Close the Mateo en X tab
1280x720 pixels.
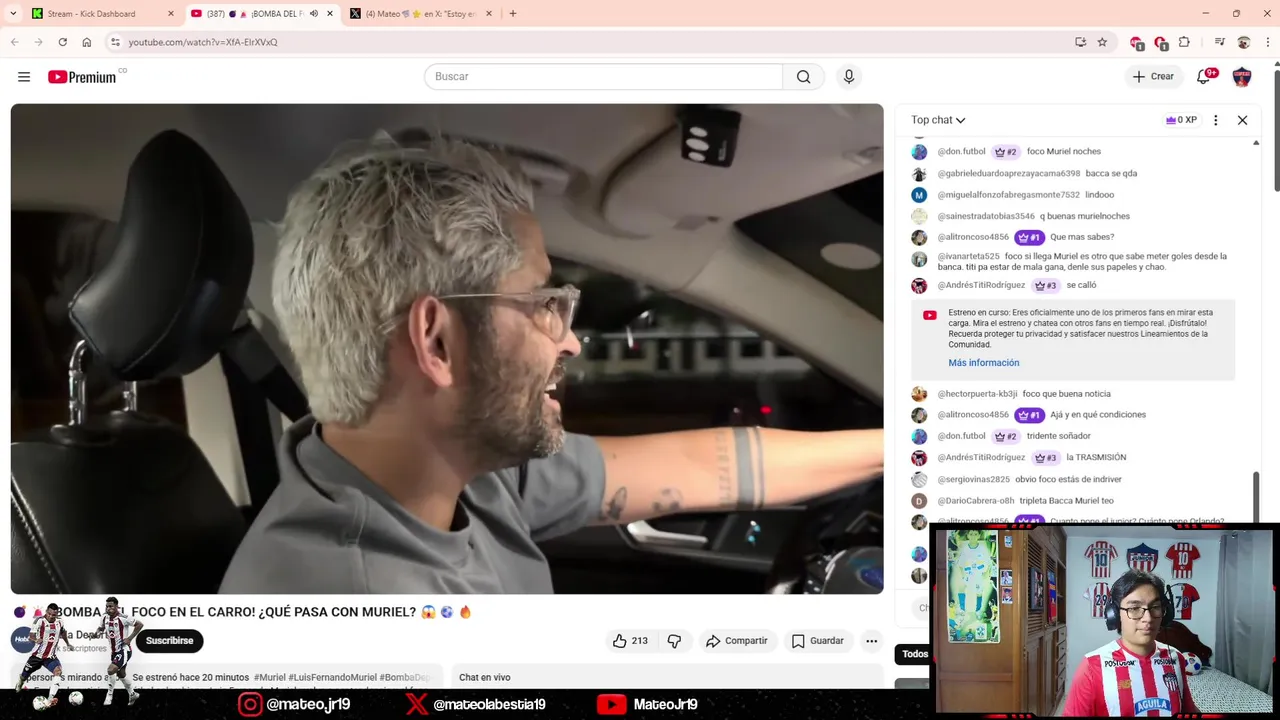click(488, 14)
